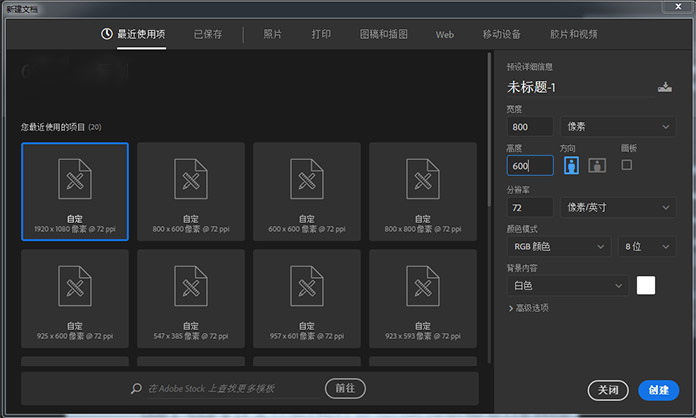This screenshot has width=696, height=418.
Task: Expand 高级选项 advanced options
Action: [528, 308]
